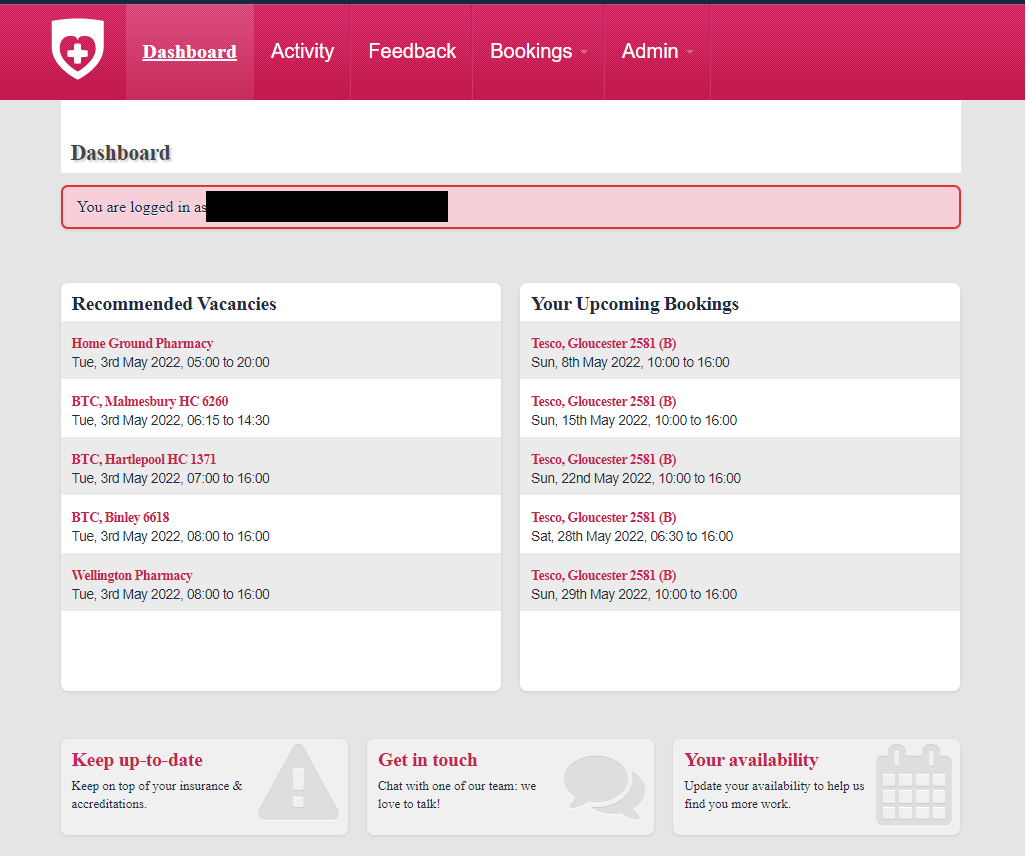Expand the Bookings dropdown menu
The height and width of the screenshot is (856, 1026).
(x=538, y=51)
